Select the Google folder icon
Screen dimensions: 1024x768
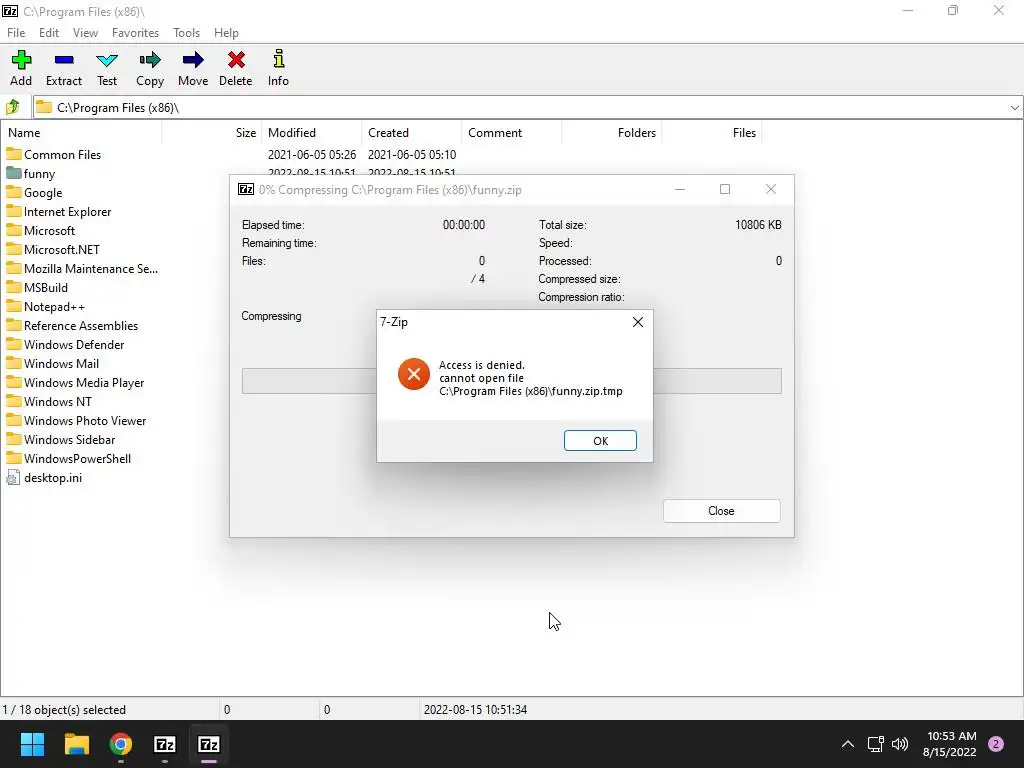[14, 192]
